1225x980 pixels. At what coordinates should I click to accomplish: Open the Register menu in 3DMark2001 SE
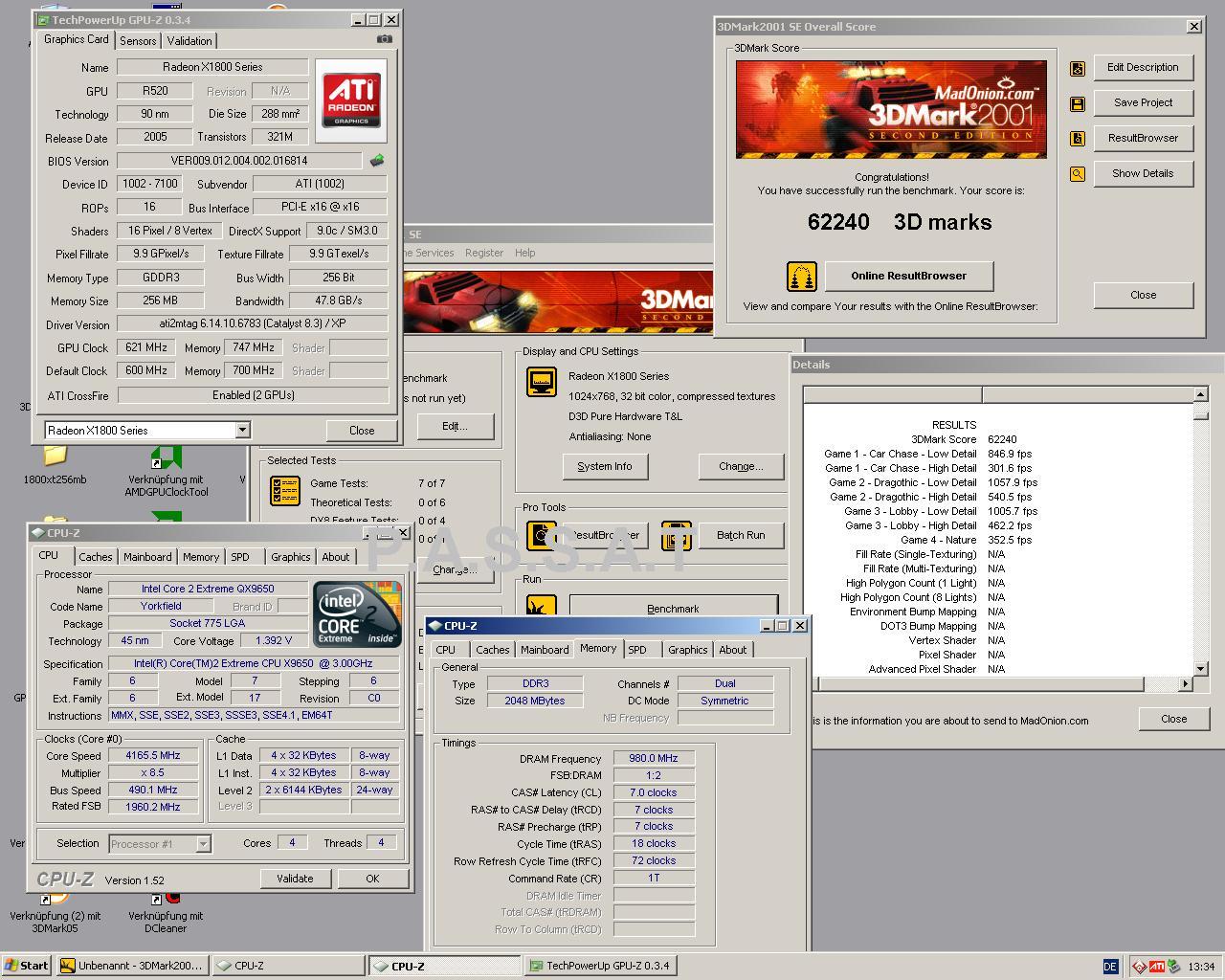click(484, 253)
